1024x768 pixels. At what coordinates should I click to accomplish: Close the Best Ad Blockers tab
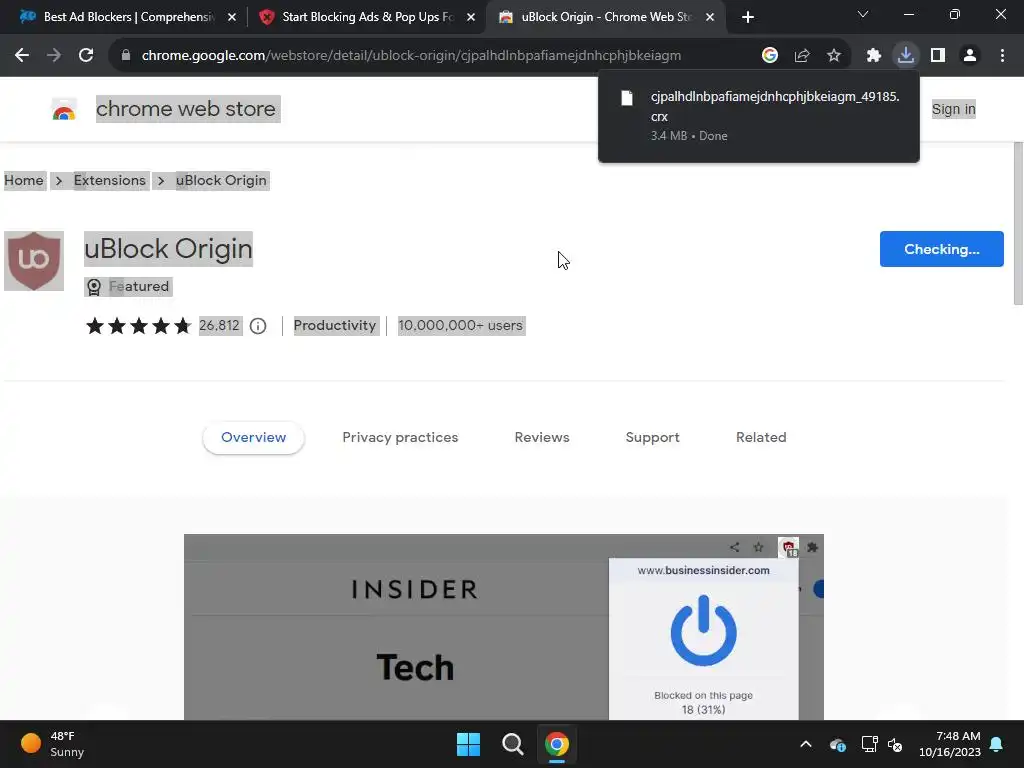(x=232, y=18)
